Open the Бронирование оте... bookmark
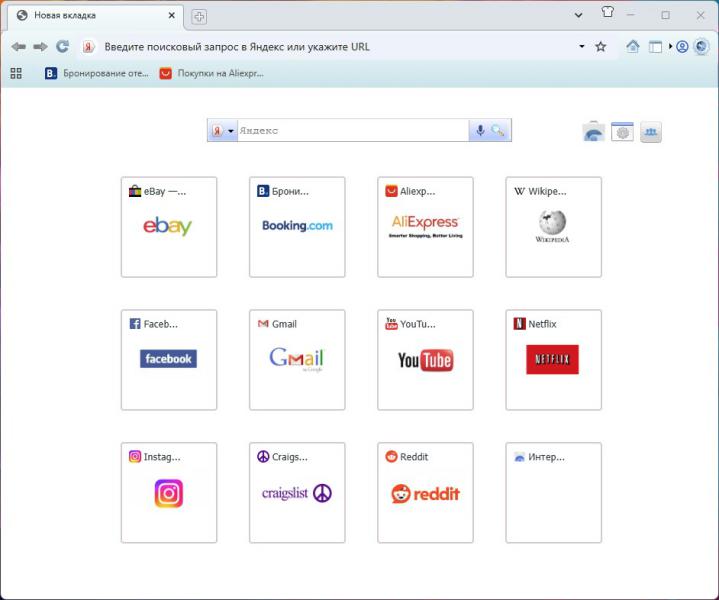This screenshot has height=600, width=719. [x=96, y=73]
